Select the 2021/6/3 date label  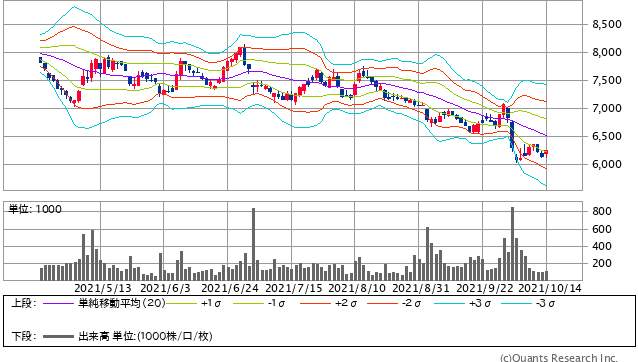click(x=165, y=288)
